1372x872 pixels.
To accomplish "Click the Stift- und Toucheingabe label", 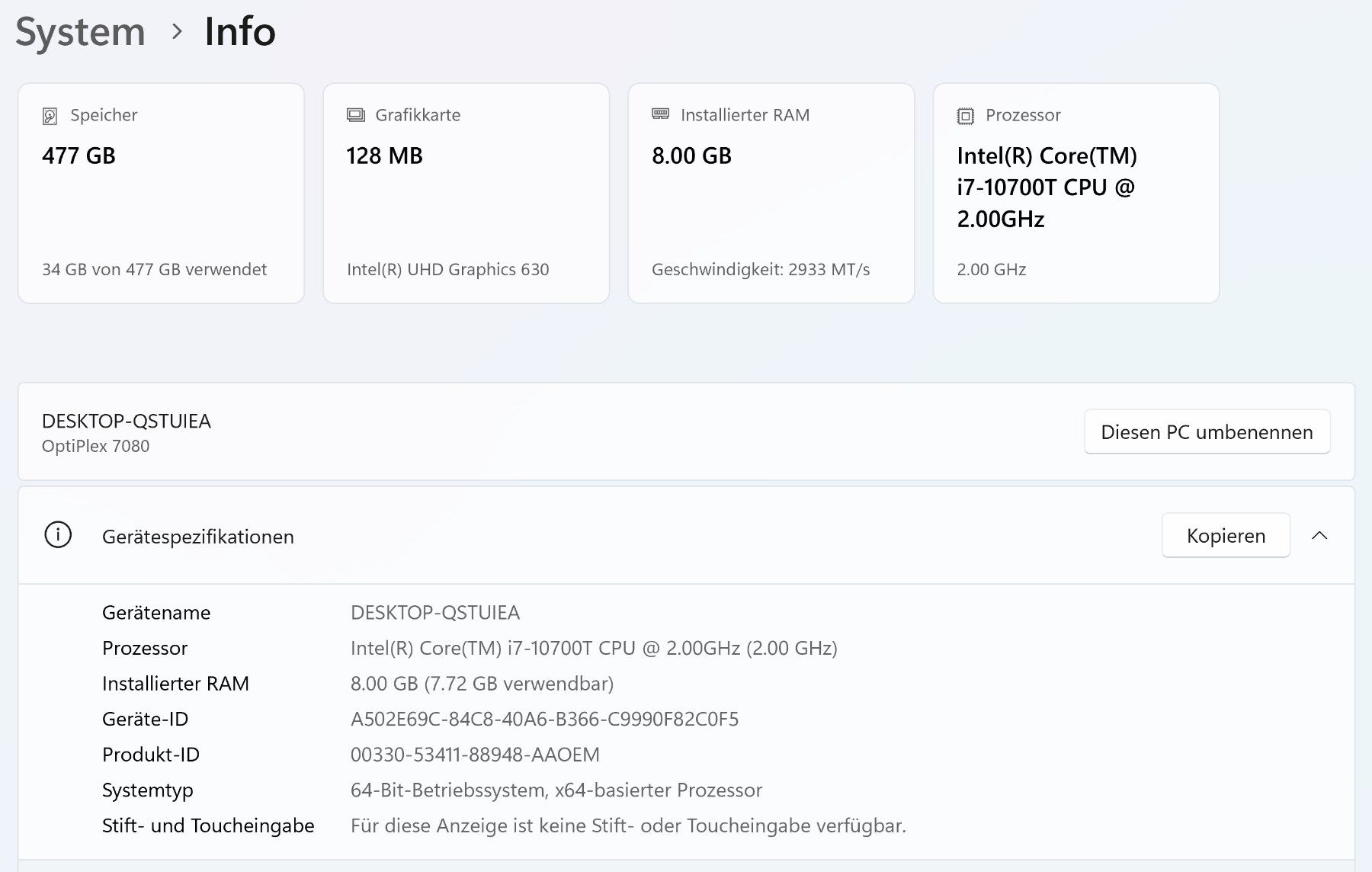I will click(208, 826).
